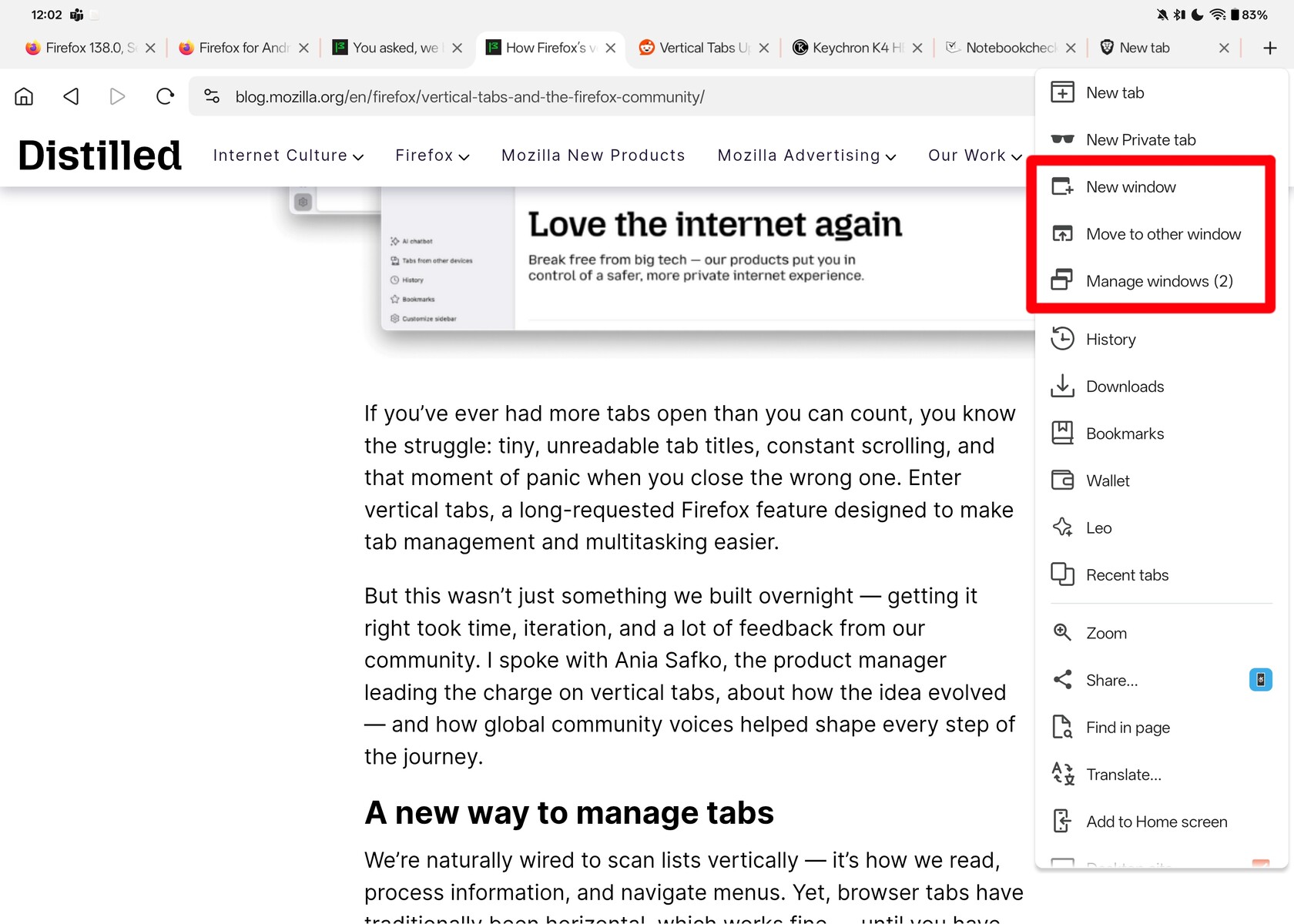Click the New window icon
Viewport: 1294px width, 924px height.
point(1063,187)
